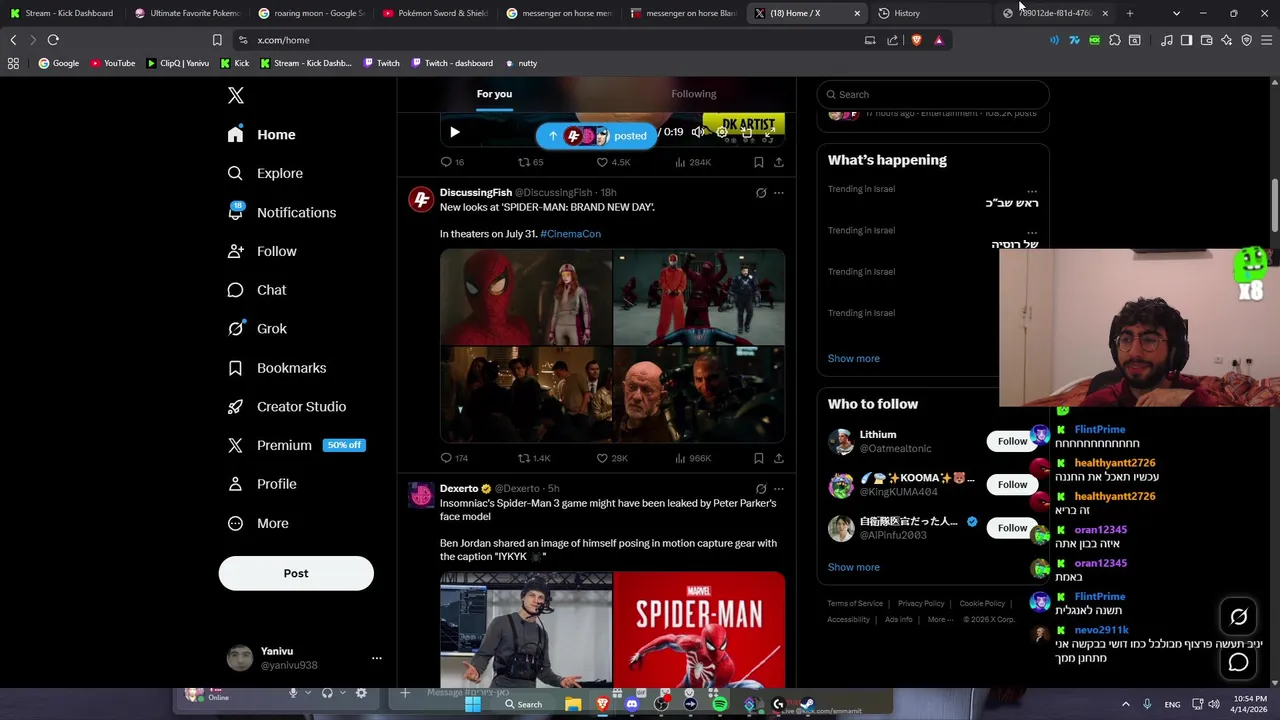Open Creator Studio
Image resolution: width=1280 pixels, height=720 pixels.
(x=287, y=406)
